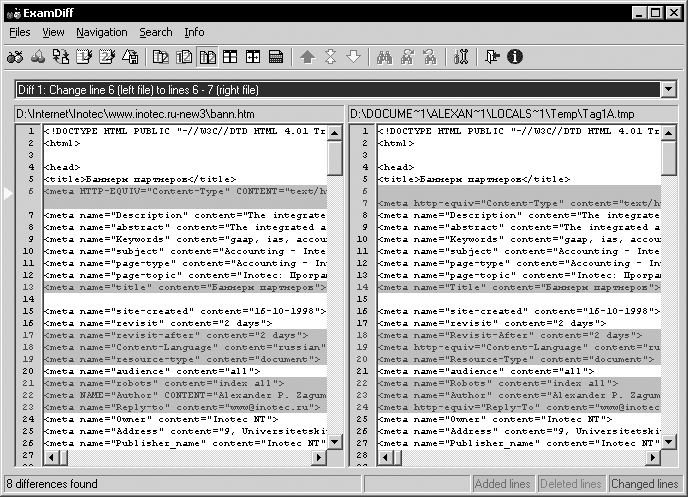The height and width of the screenshot is (497, 688).
Task: Click right pane vertical scrollbar thumb
Action: [668, 158]
